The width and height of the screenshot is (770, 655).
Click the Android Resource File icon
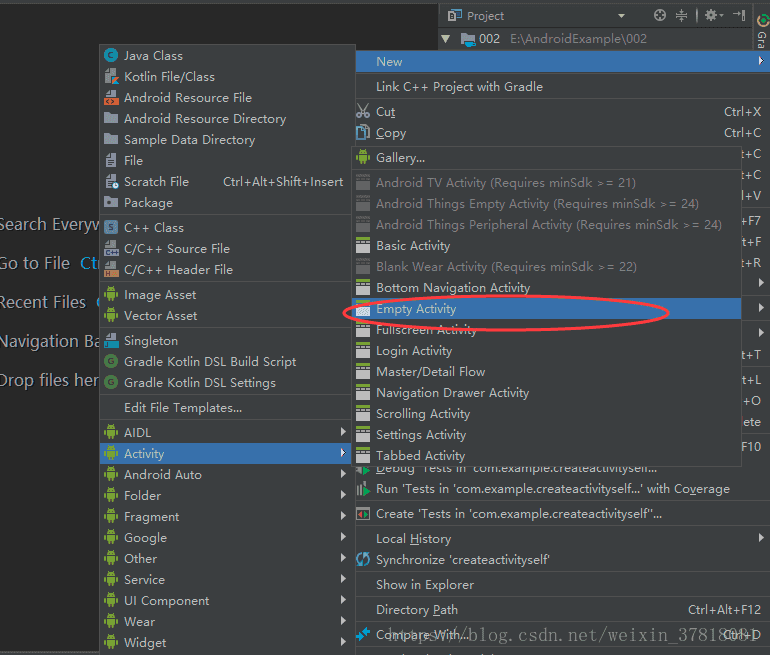pyautogui.click(x=111, y=98)
